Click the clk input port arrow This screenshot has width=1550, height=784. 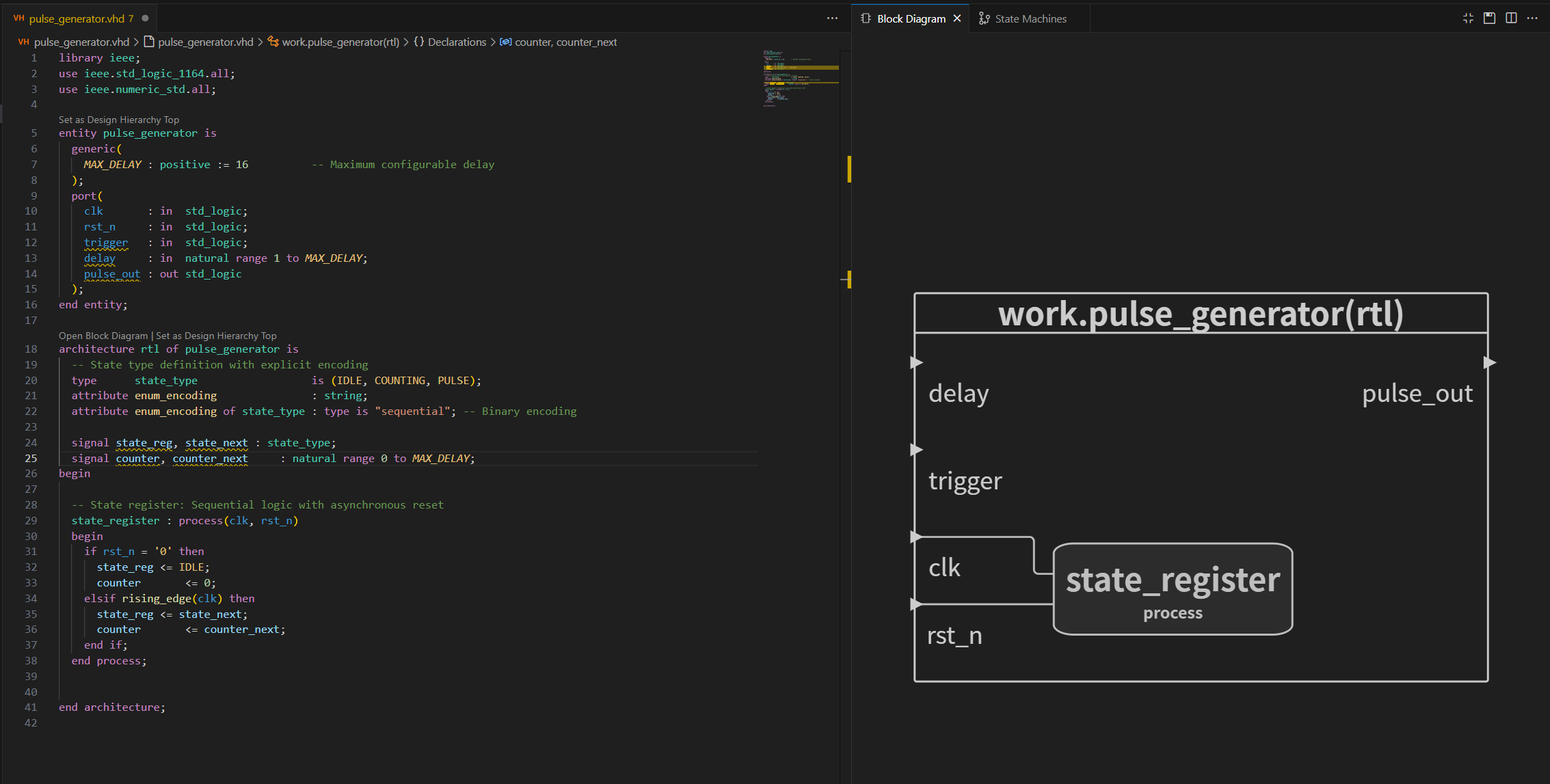point(917,537)
